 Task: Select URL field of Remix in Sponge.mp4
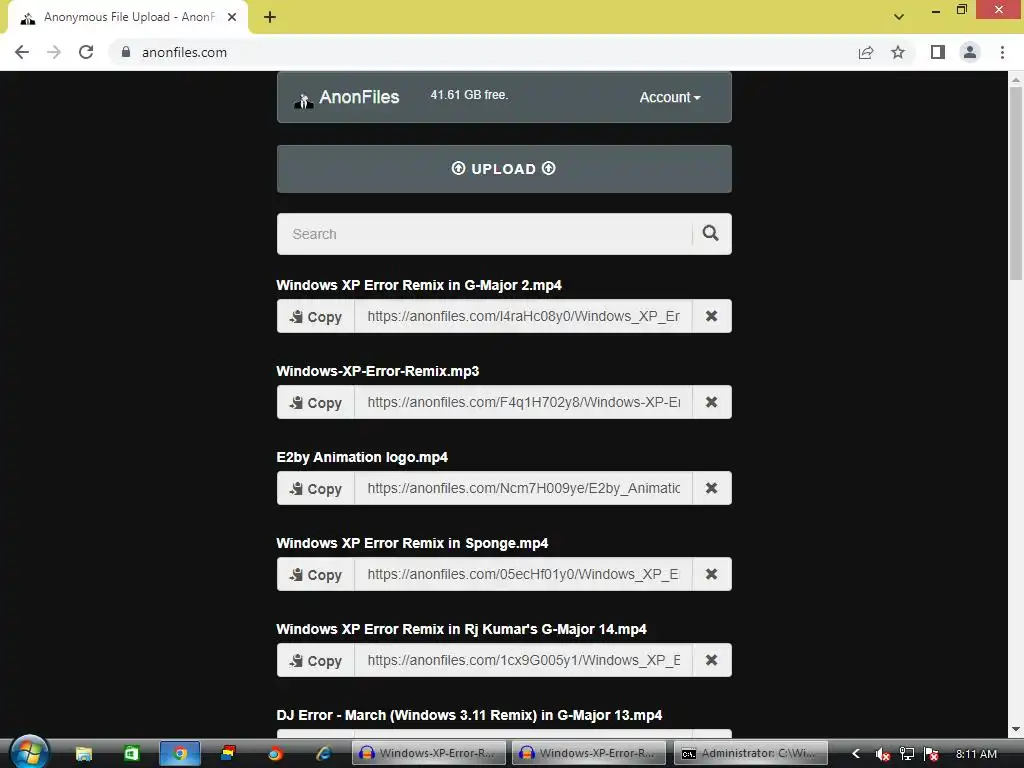tap(523, 575)
